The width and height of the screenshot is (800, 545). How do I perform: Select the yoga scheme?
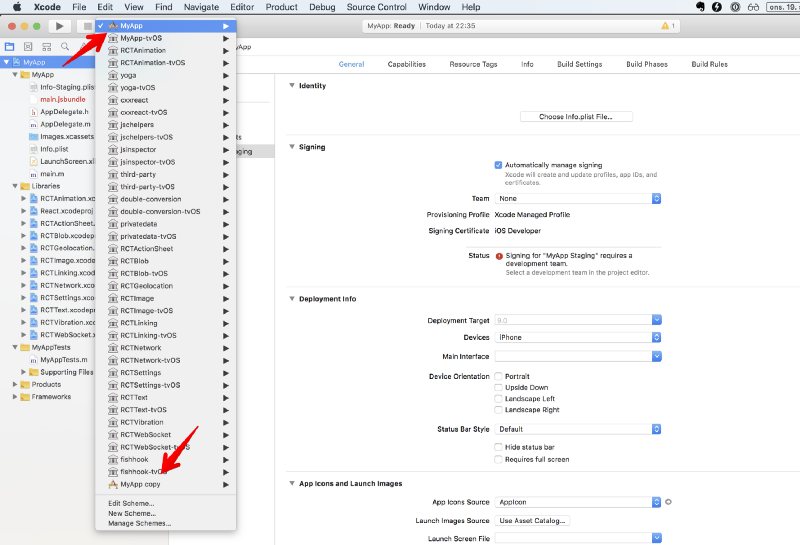[166, 75]
